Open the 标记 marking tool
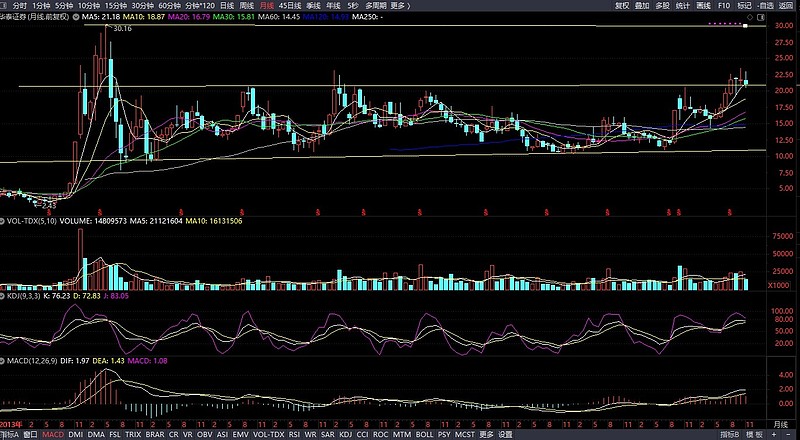Screen dimensions: 800x440 coord(744,5)
